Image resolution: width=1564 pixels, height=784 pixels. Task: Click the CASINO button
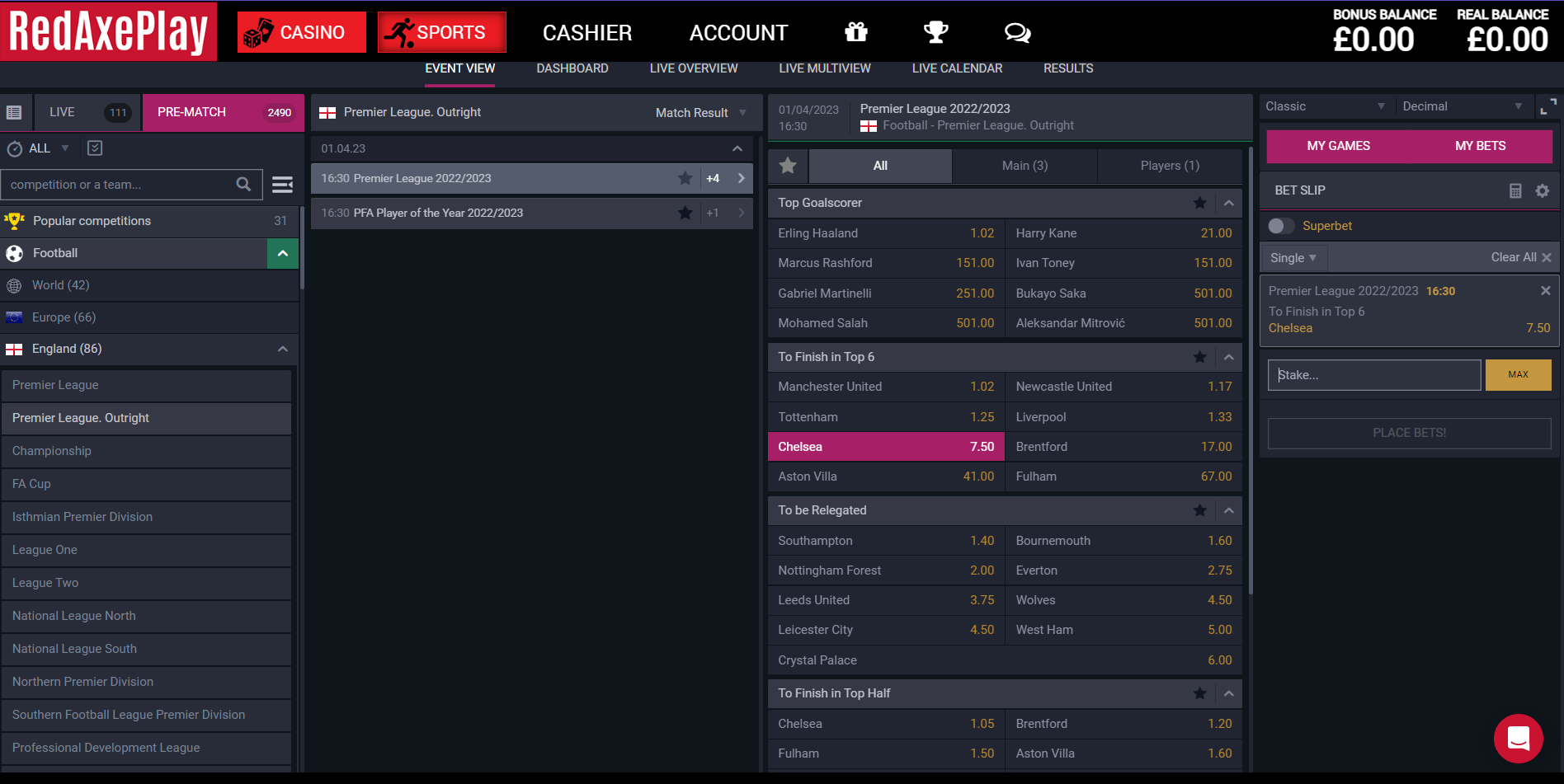click(x=302, y=32)
